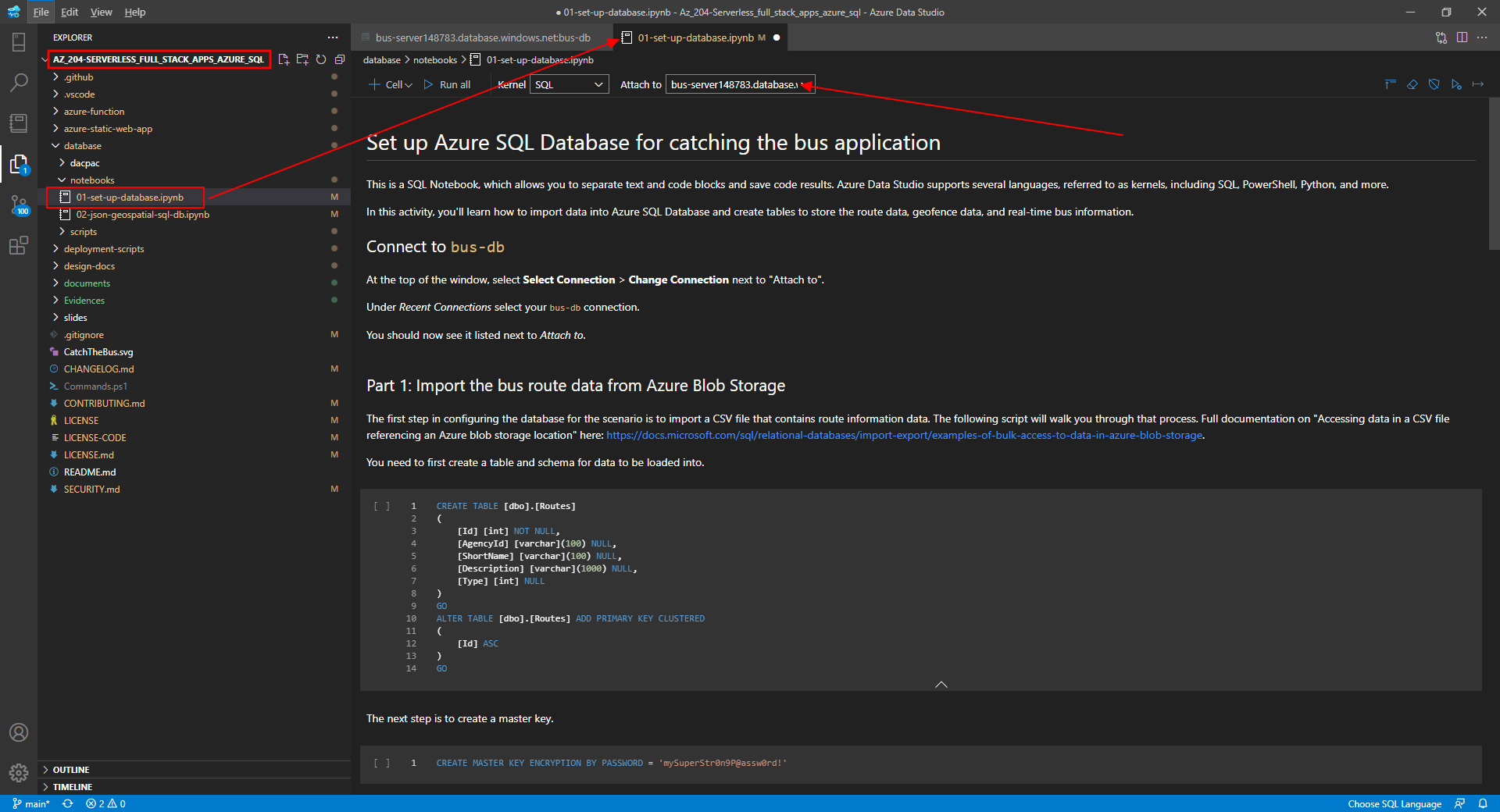
Task: Open the View menu
Action: tap(101, 12)
